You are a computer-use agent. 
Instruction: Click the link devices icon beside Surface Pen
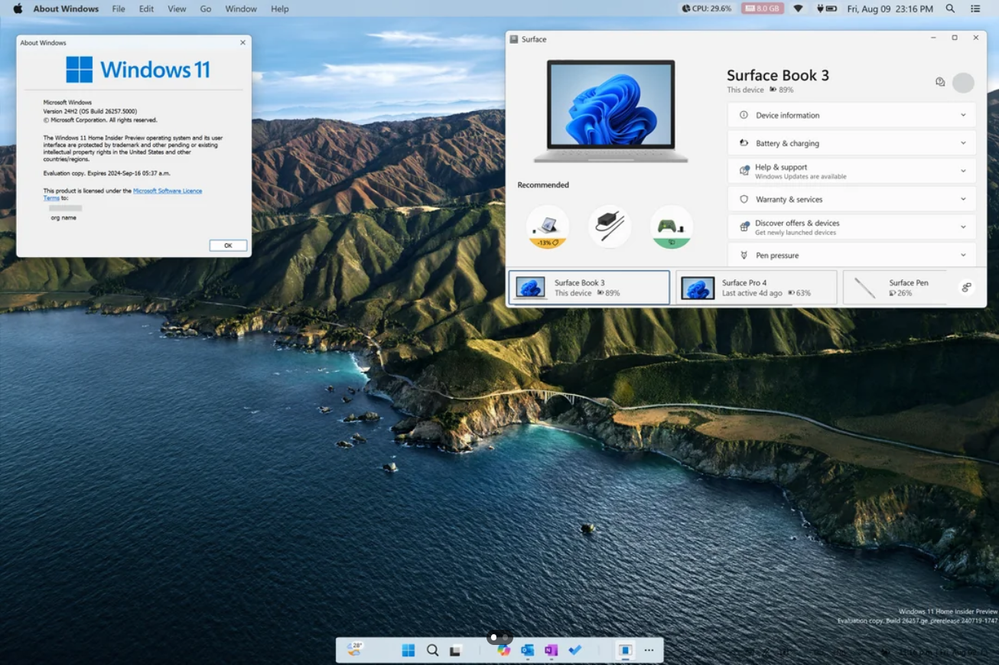click(x=967, y=287)
